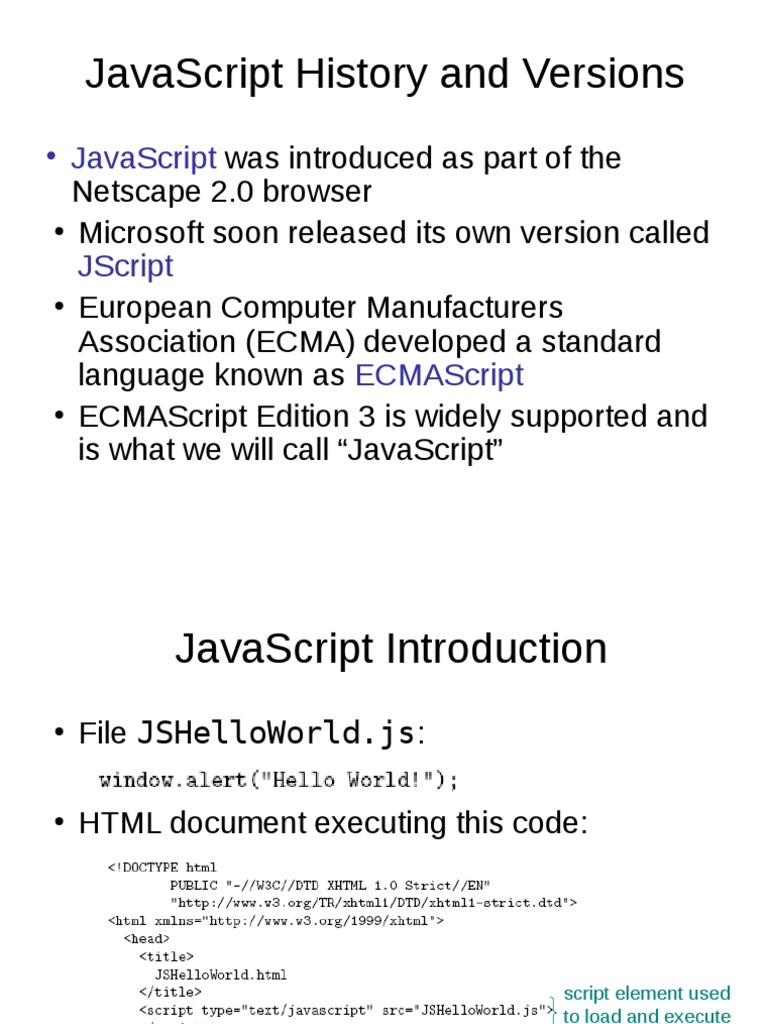The height and width of the screenshot is (1024, 768).
Task: Click the JSHelloWorld.html title text in the code
Action: tap(220, 974)
